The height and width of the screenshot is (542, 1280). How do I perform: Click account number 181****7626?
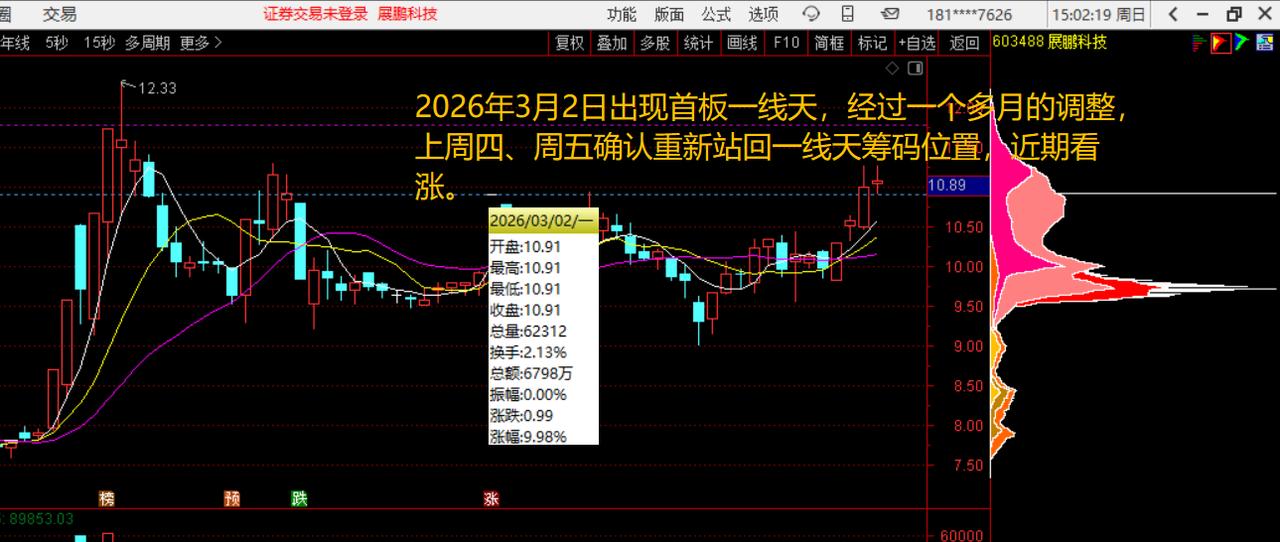[x=969, y=15]
